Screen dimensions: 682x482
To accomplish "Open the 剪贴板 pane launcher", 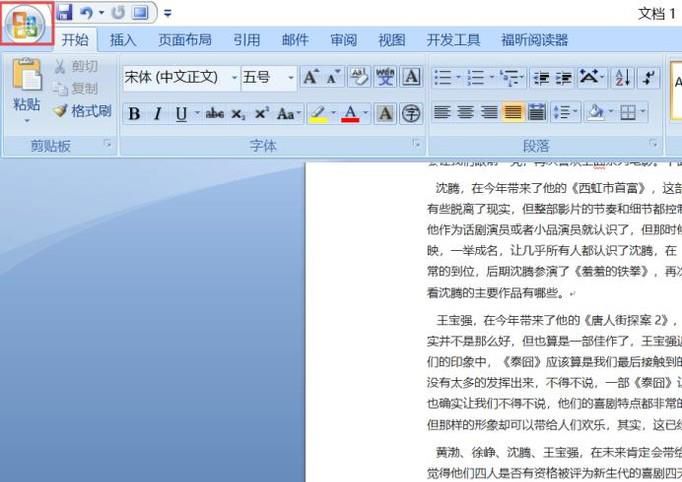I will click(x=108, y=144).
